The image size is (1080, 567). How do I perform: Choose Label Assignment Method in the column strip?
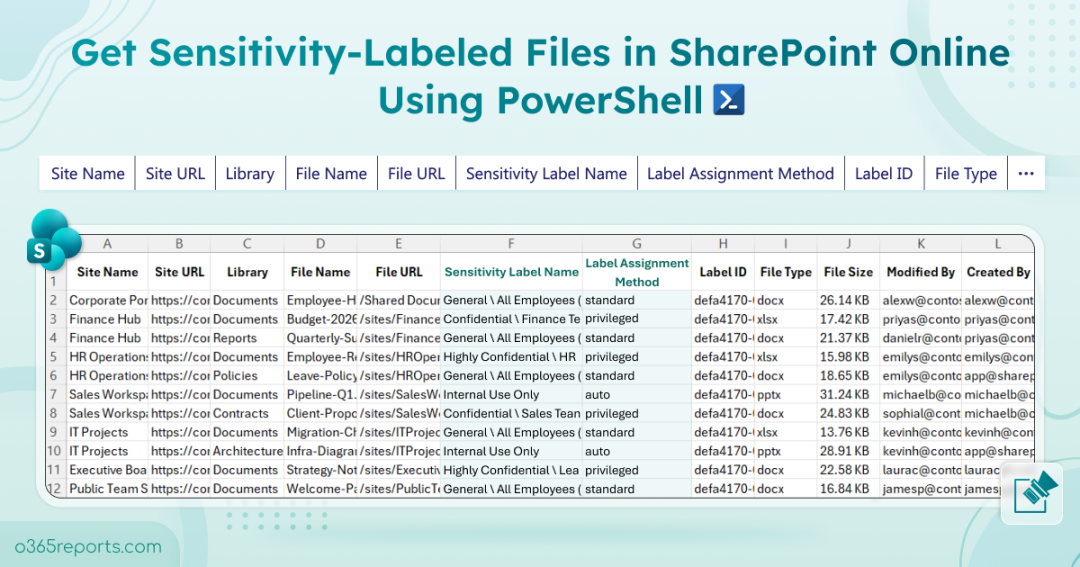coord(740,173)
